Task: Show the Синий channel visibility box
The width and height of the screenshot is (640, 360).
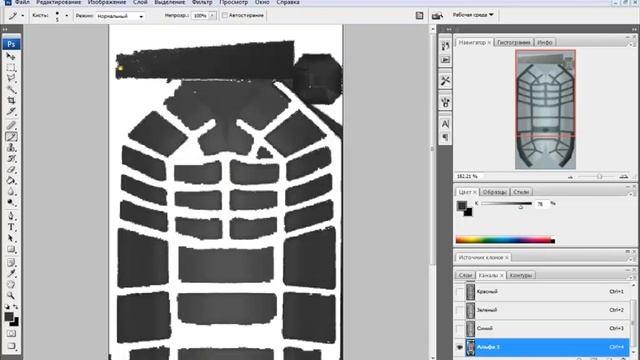Action: (x=460, y=329)
